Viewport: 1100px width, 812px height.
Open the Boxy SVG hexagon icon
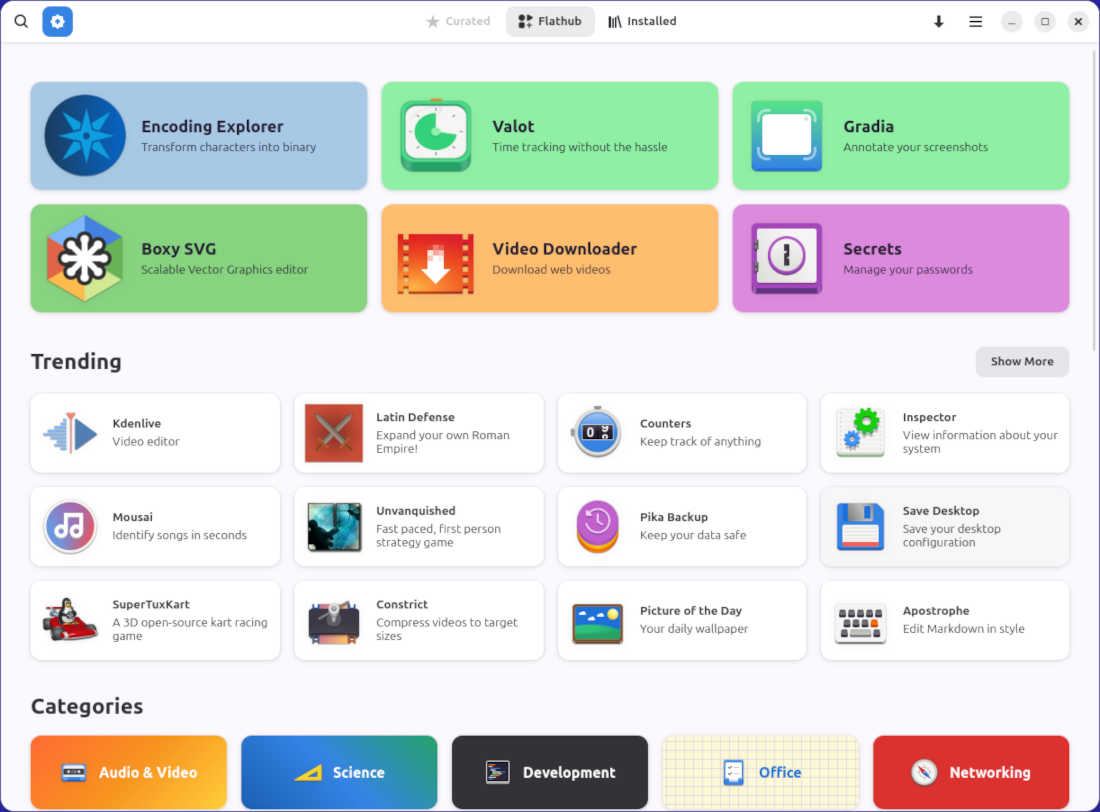click(85, 258)
